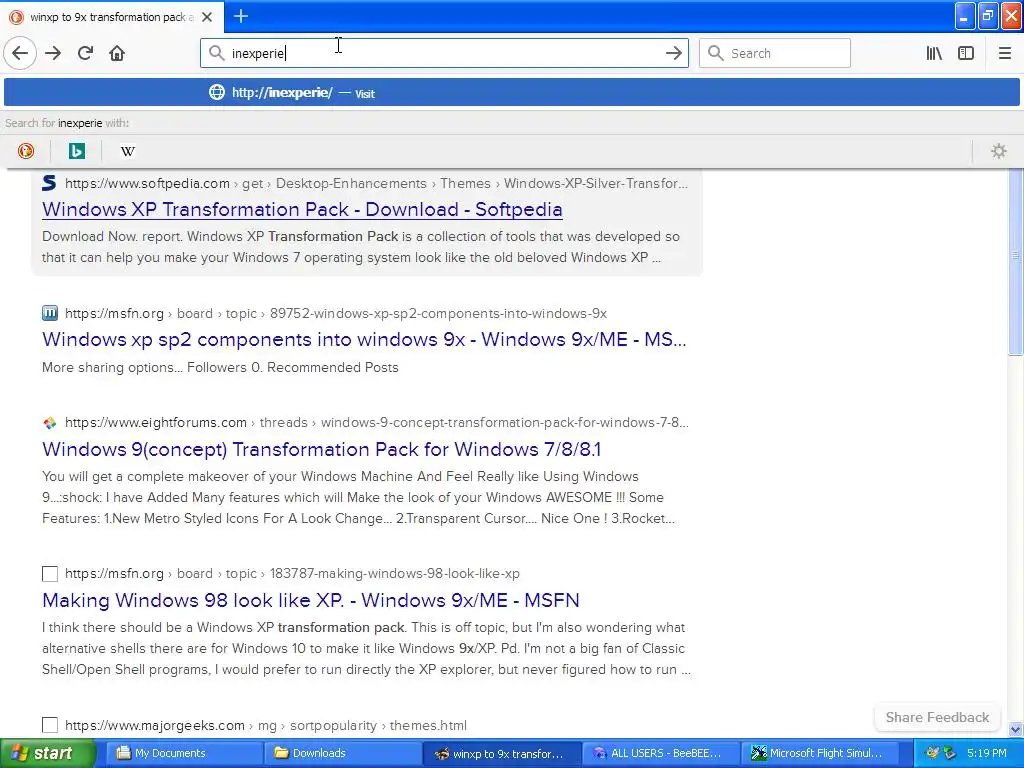The image size is (1024, 768).
Task: Click the magnifier icon in address bar
Action: tap(216, 53)
